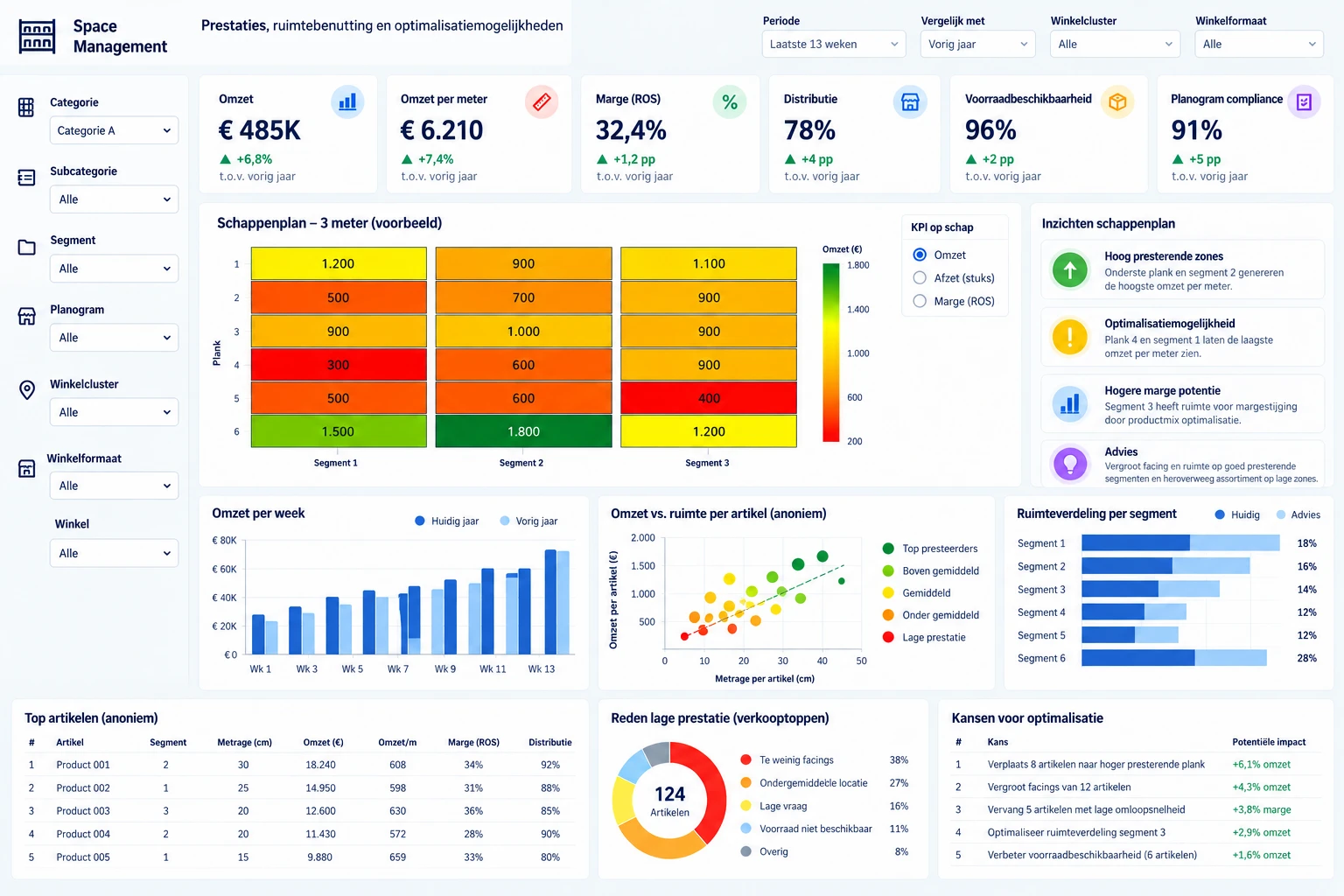Screen dimensions: 1344x896
Task: Open the Subcategorie dropdown in sidebar
Action: [x=114, y=199]
